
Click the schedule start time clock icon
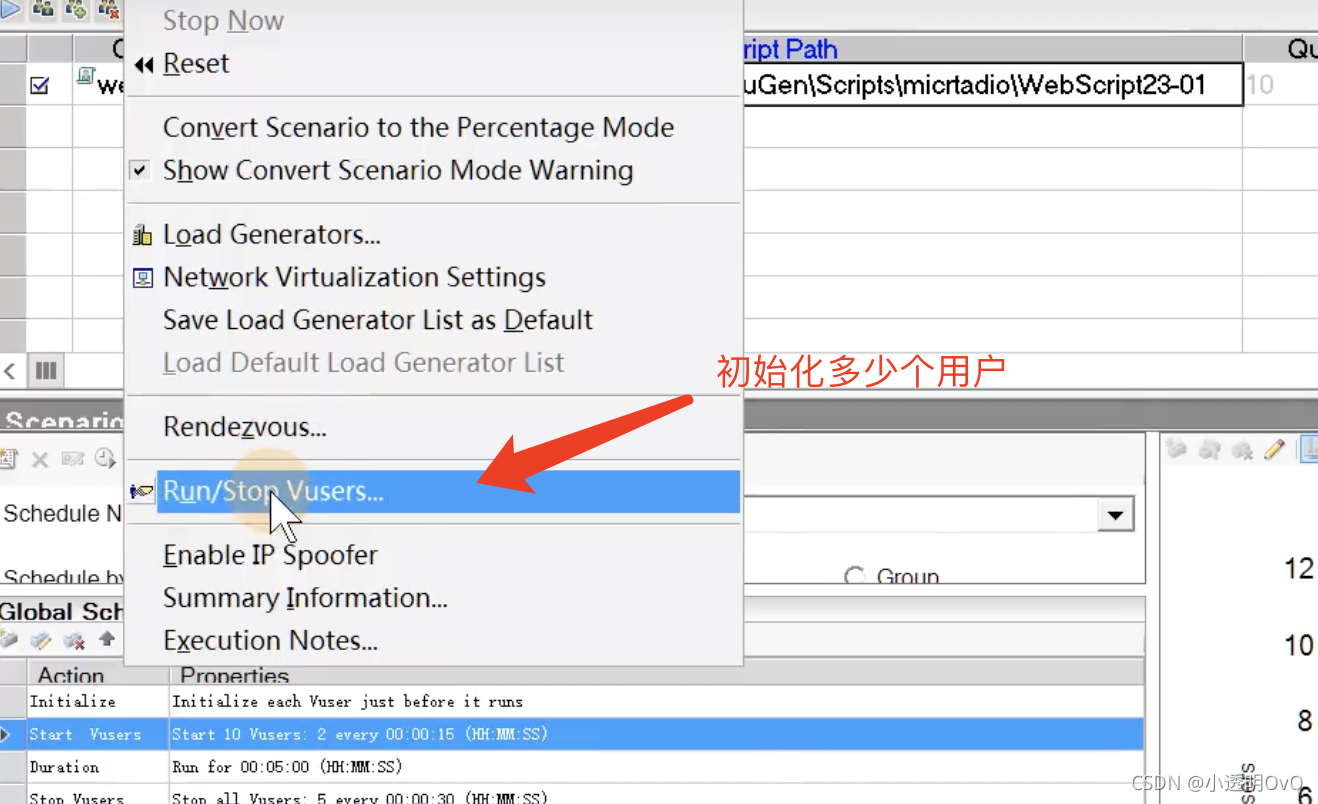coord(105,459)
